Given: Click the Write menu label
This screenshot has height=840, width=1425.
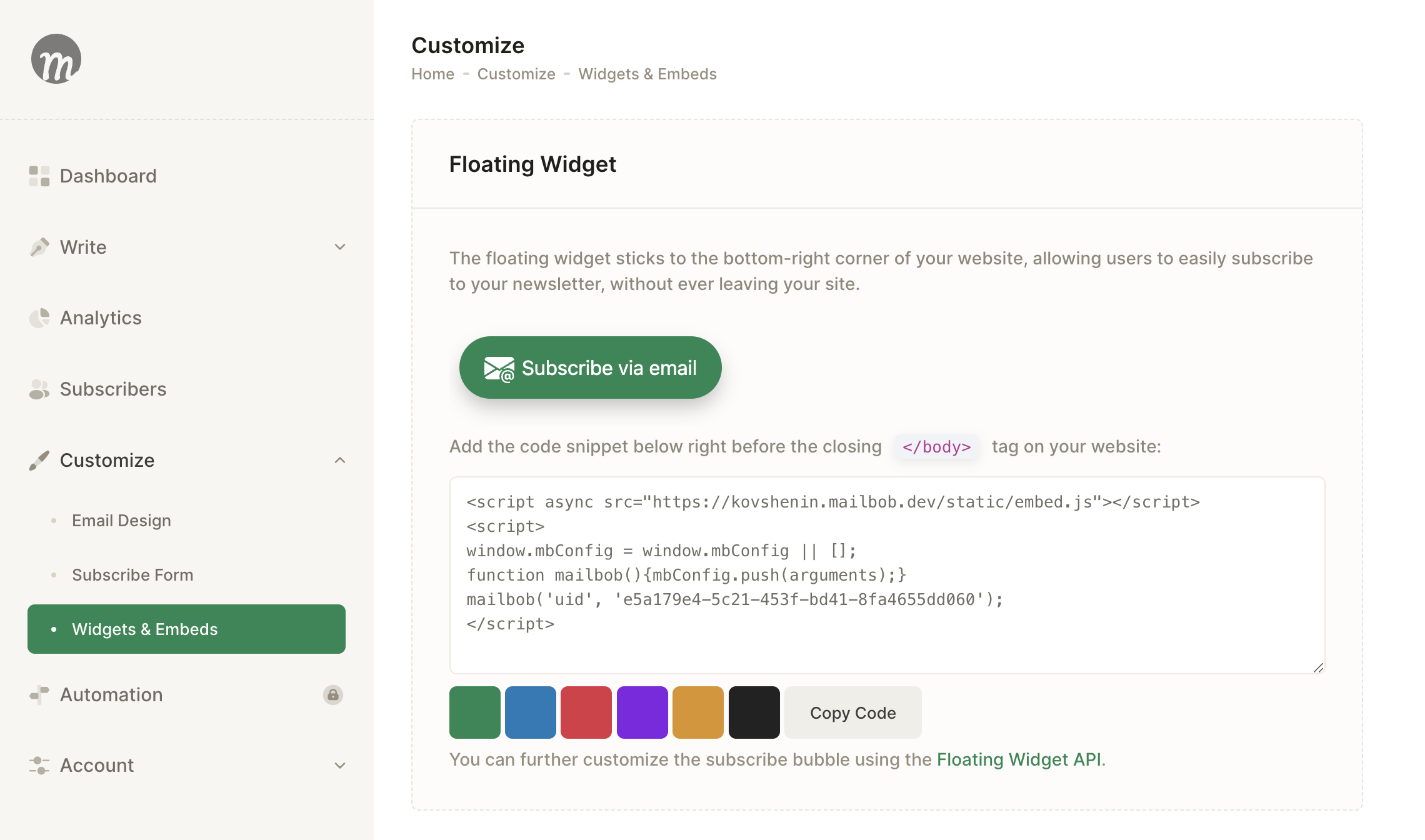Looking at the screenshot, I should tap(83, 247).
